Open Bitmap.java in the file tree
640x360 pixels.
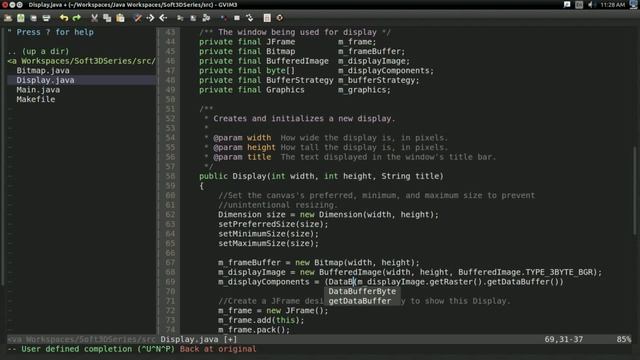(x=43, y=71)
